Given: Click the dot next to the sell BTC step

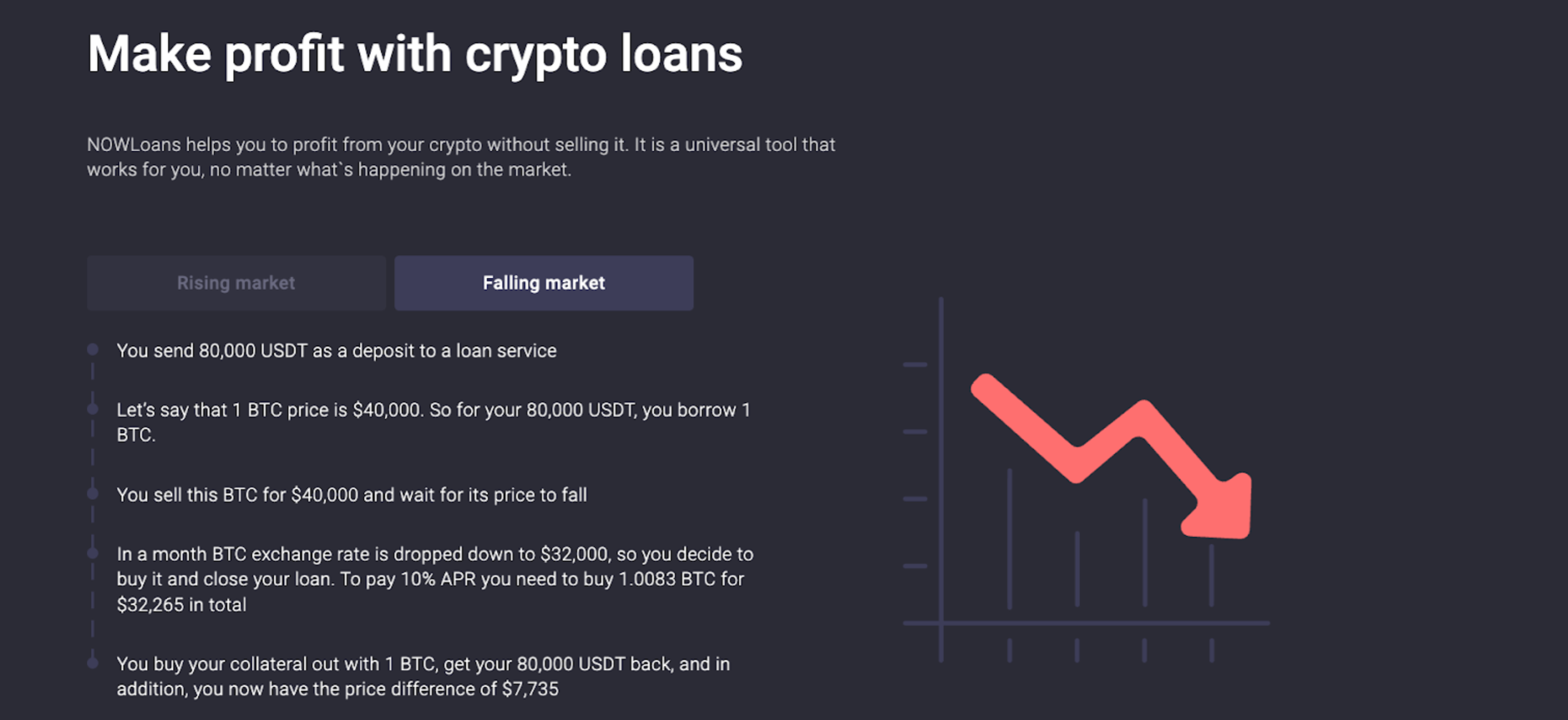Looking at the screenshot, I should pyautogui.click(x=93, y=493).
